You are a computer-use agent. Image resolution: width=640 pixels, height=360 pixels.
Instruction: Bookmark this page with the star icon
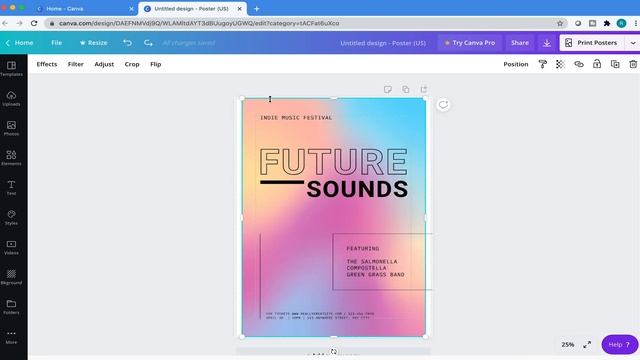click(x=560, y=24)
